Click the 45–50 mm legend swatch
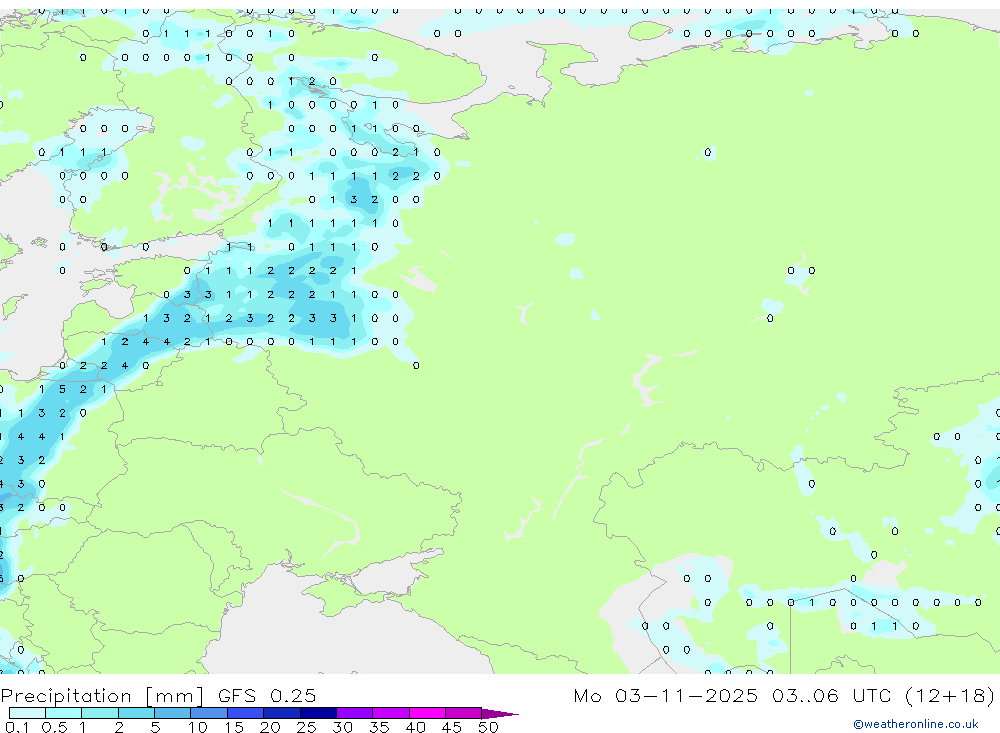This screenshot has width=1000, height=733. (464, 713)
